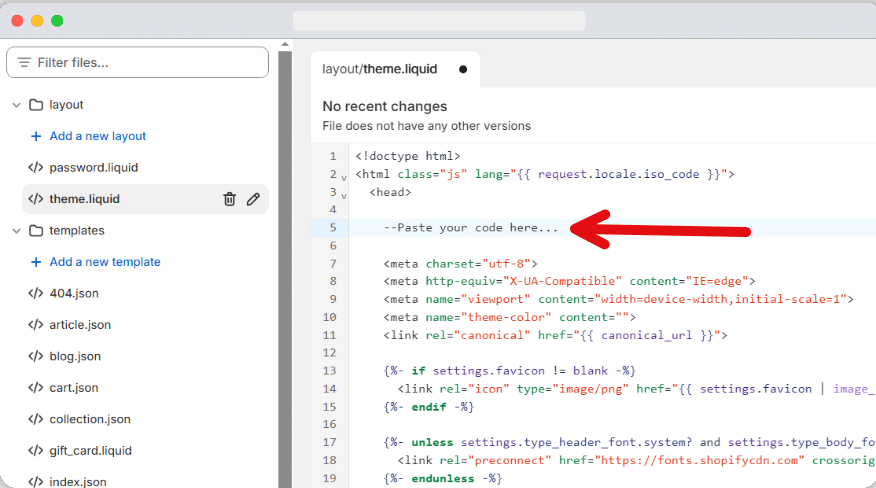Open password.liquid file
Screen dimensions: 876x488
tap(93, 168)
